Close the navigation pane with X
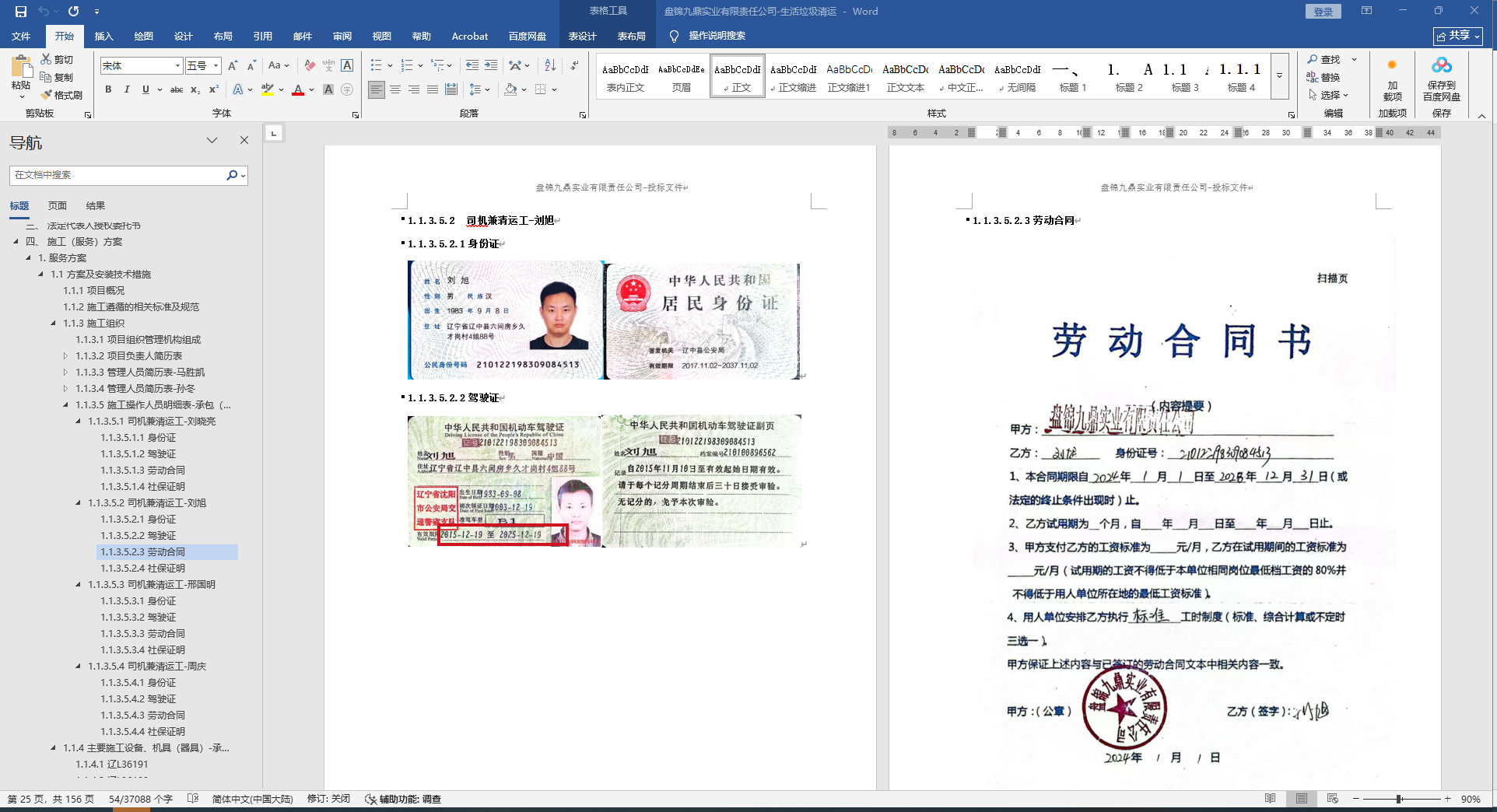This screenshot has height=812, width=1497. 244,140
